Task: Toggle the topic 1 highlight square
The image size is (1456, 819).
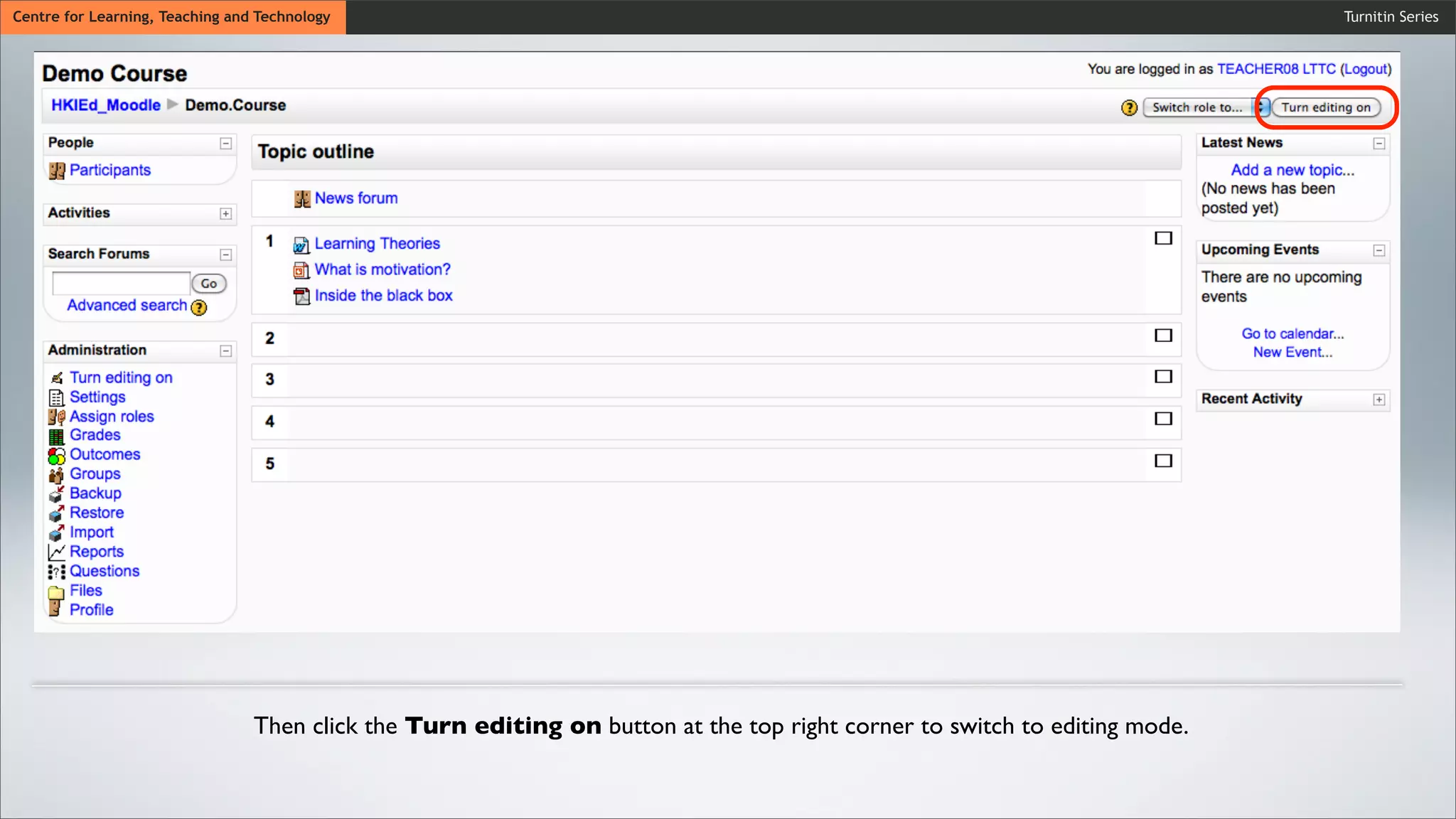Action: pyautogui.click(x=1163, y=238)
